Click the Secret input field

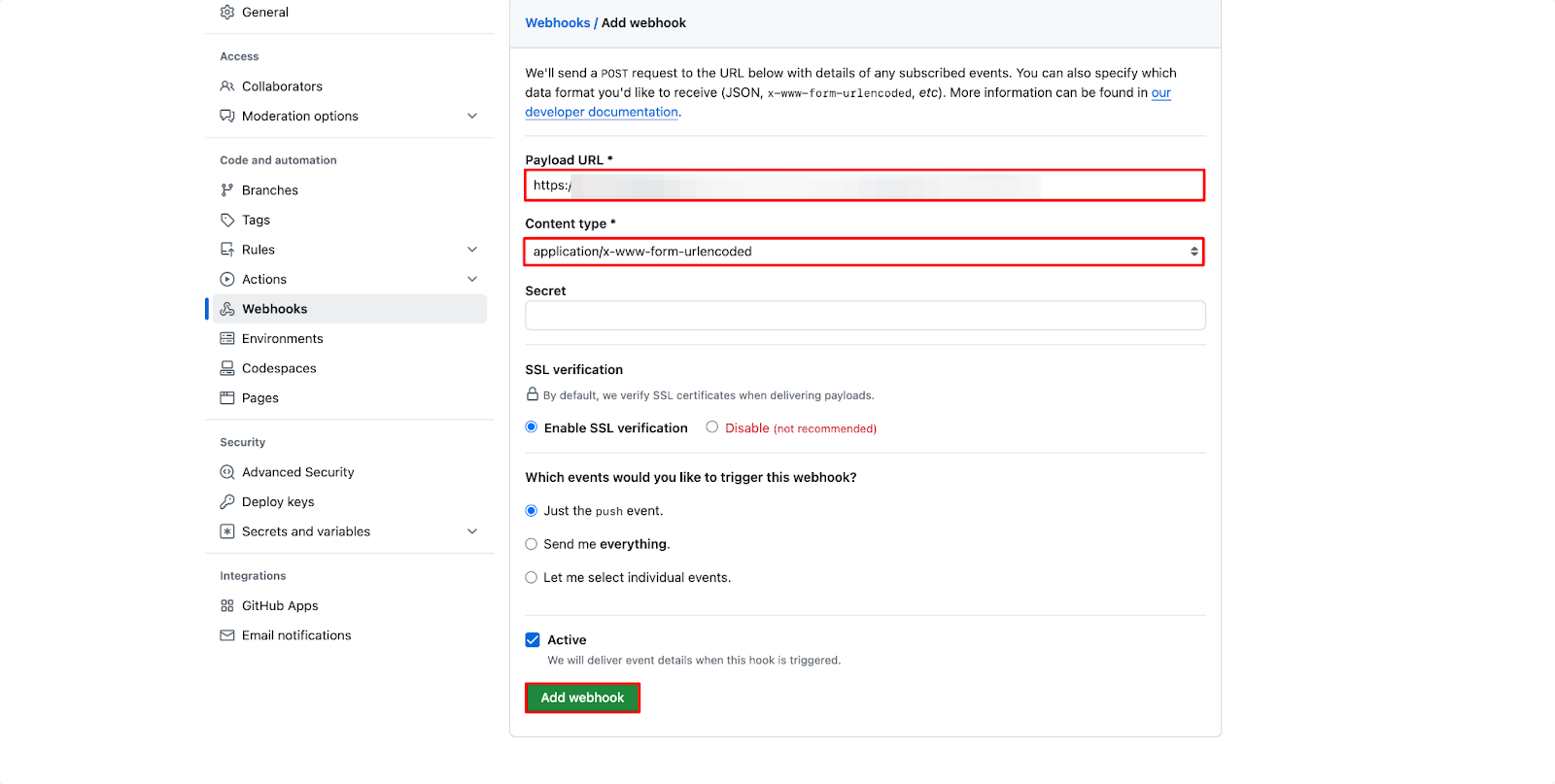(865, 316)
